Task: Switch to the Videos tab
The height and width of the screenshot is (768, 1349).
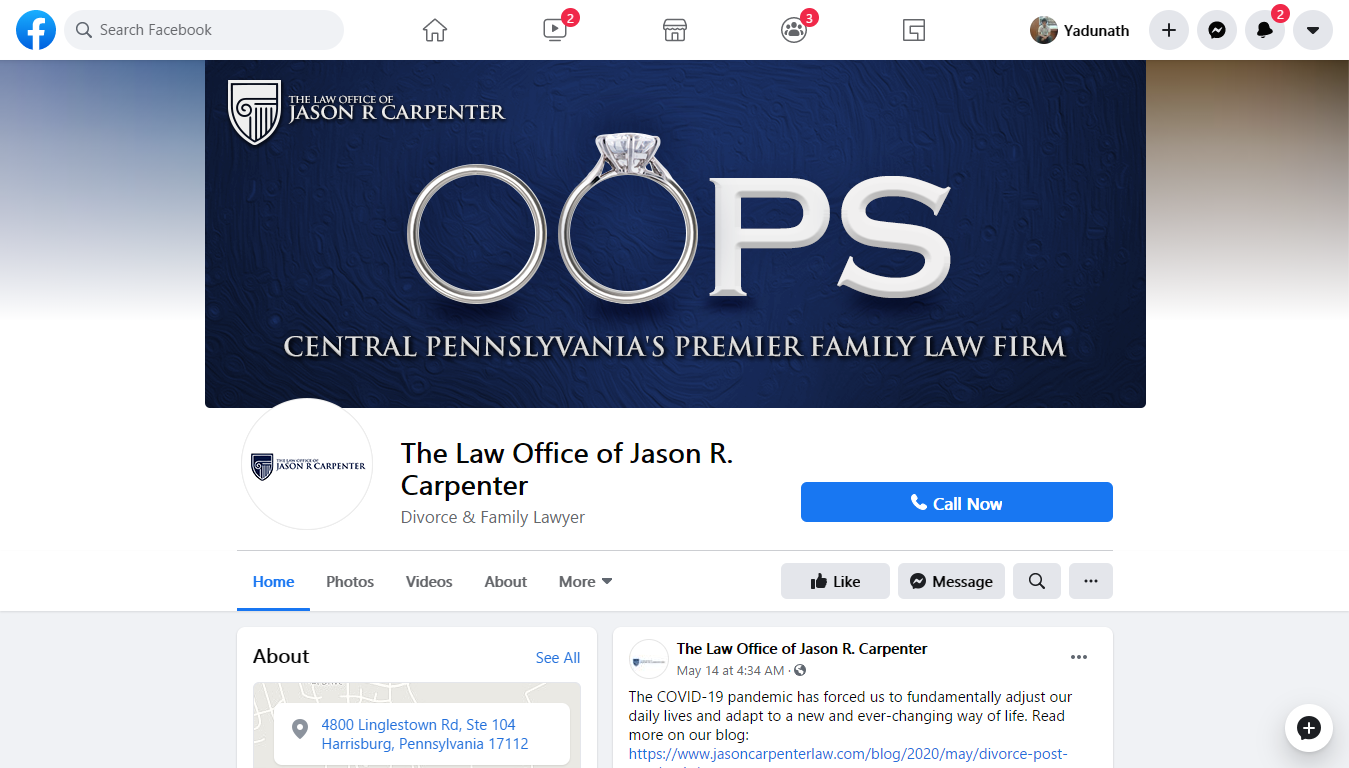Action: click(x=429, y=582)
